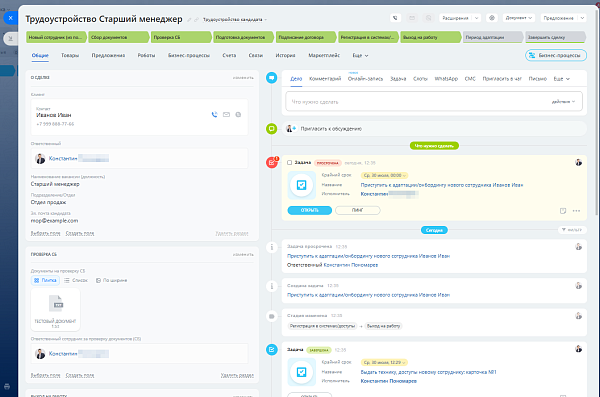Click the overdue task's large checkmark icon
This screenshot has width=600, height=397.
(302, 185)
